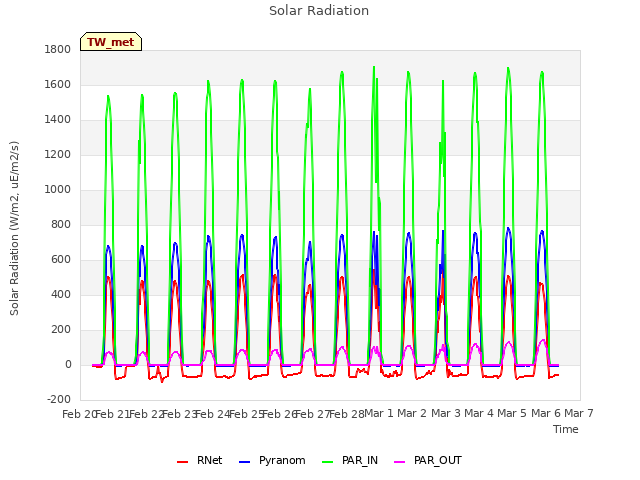Click the 1400 y-axis tick label
Screen dimensions: 640x480
[58, 120]
